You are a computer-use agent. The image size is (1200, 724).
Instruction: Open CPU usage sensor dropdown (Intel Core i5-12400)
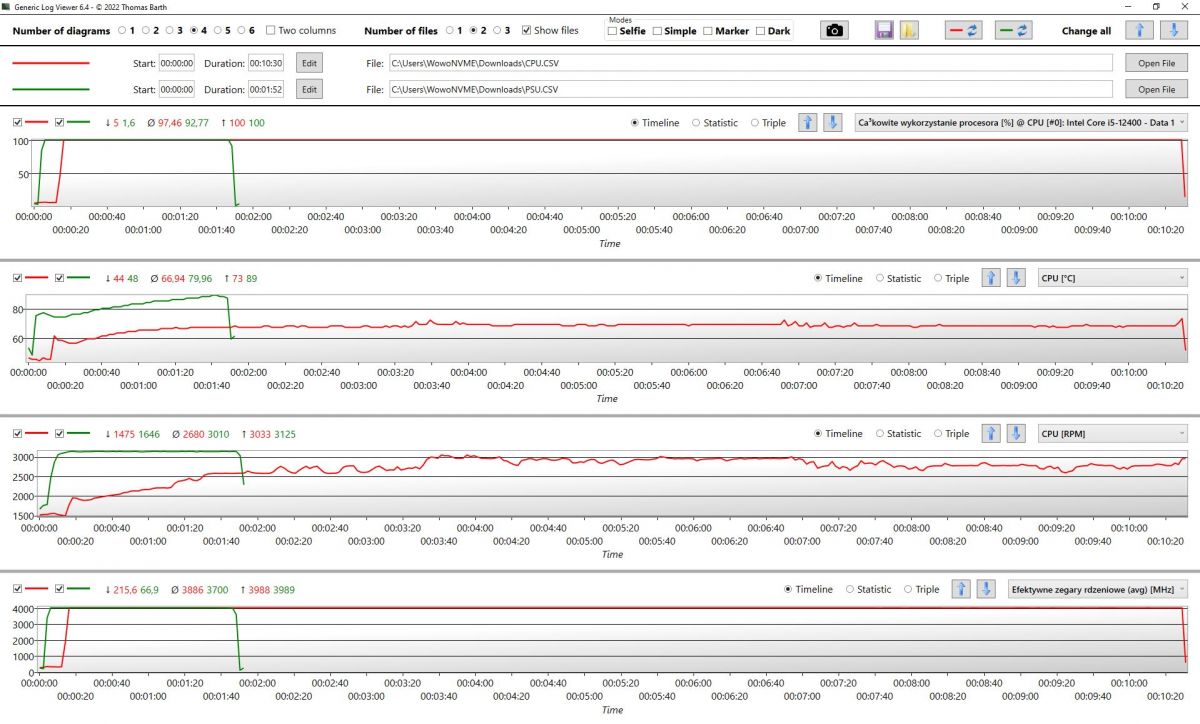(1021, 123)
